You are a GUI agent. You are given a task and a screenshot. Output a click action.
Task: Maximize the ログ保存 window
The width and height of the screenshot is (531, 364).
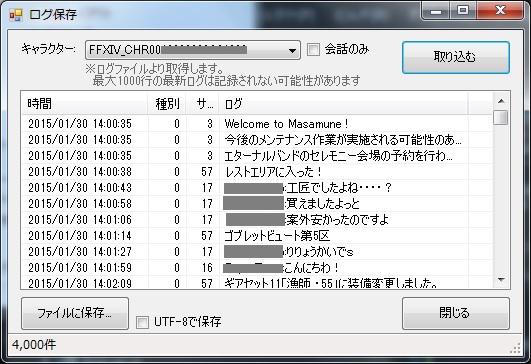click(463, 11)
